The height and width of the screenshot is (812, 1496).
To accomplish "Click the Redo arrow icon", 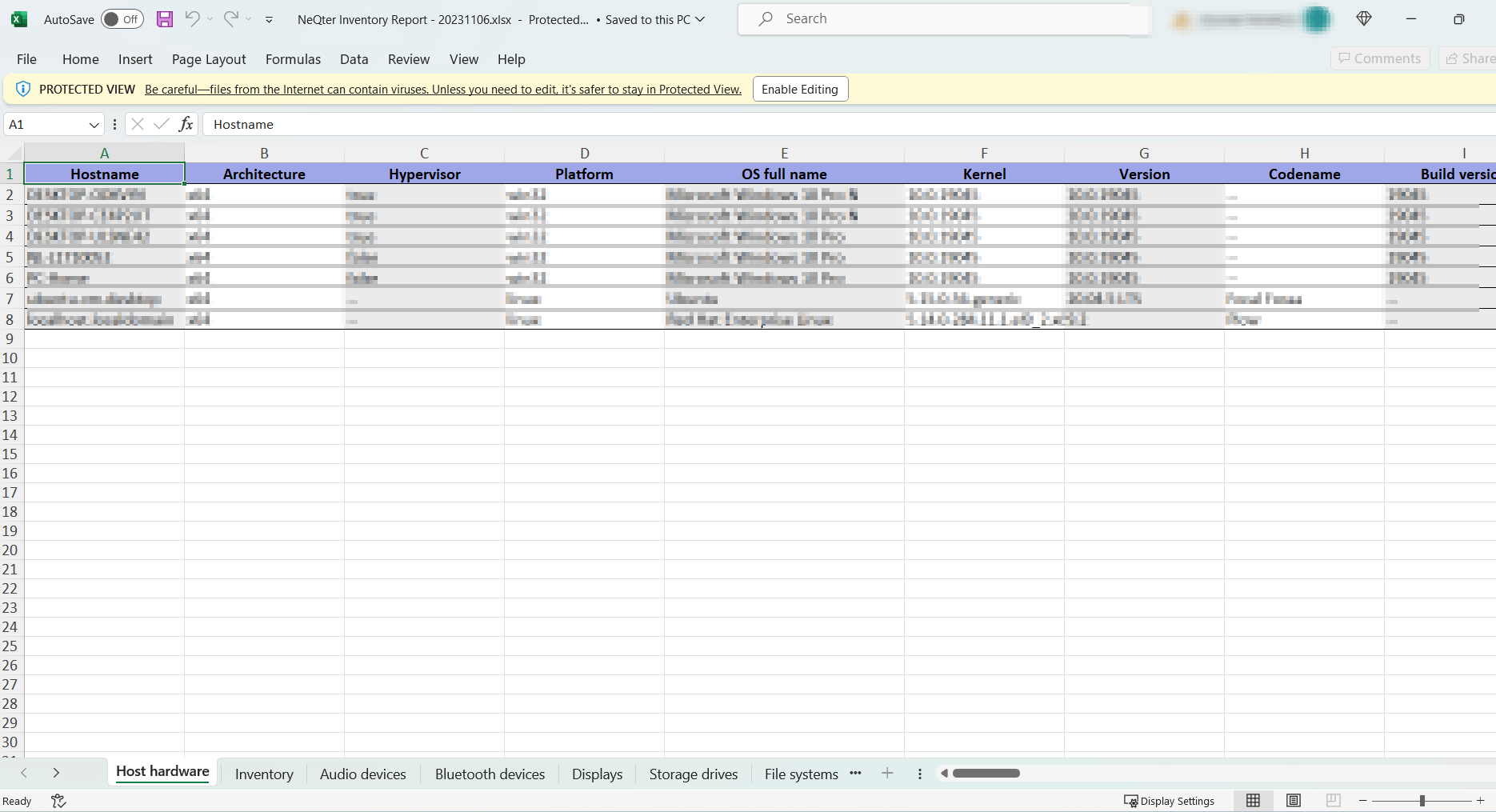I will (x=230, y=18).
